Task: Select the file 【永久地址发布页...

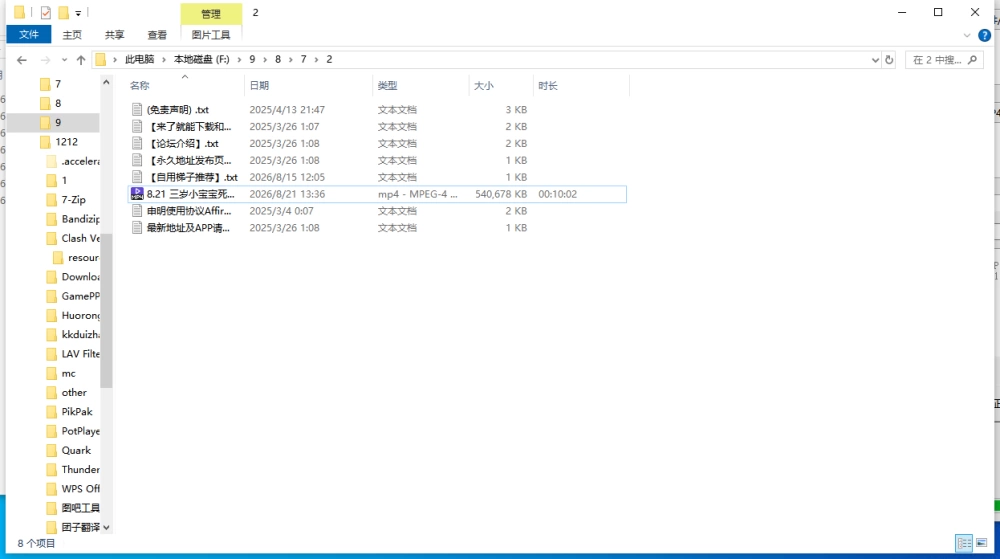Action: pos(189,161)
